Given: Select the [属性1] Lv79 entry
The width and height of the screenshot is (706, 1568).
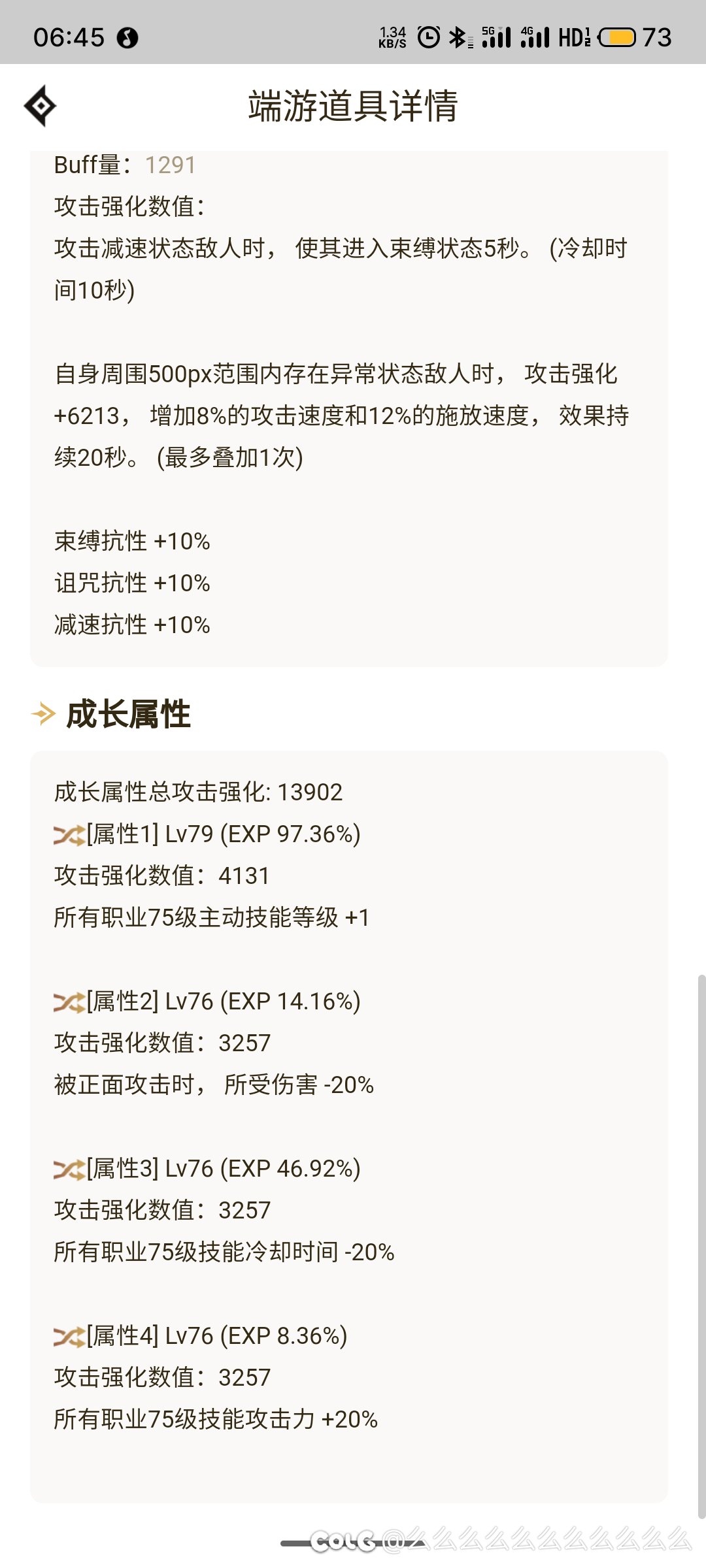Looking at the screenshot, I should [223, 834].
